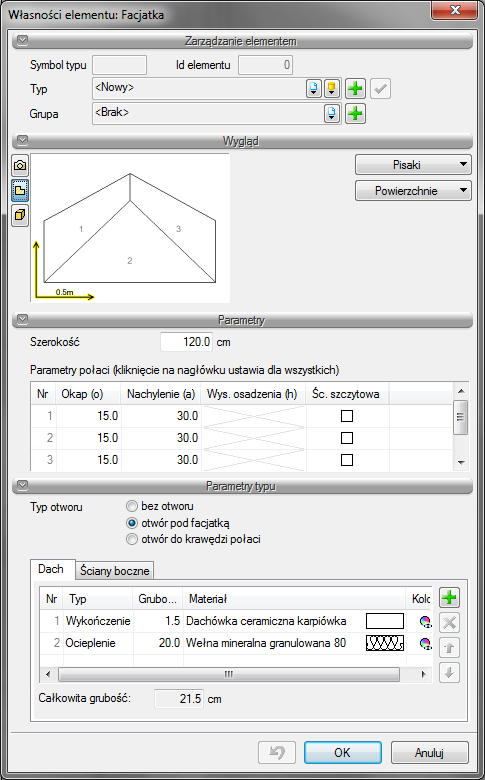Click thickness 20.0 of Ocieplenie layer
Image resolution: width=485 pixels, height=780 pixels.
point(158,643)
